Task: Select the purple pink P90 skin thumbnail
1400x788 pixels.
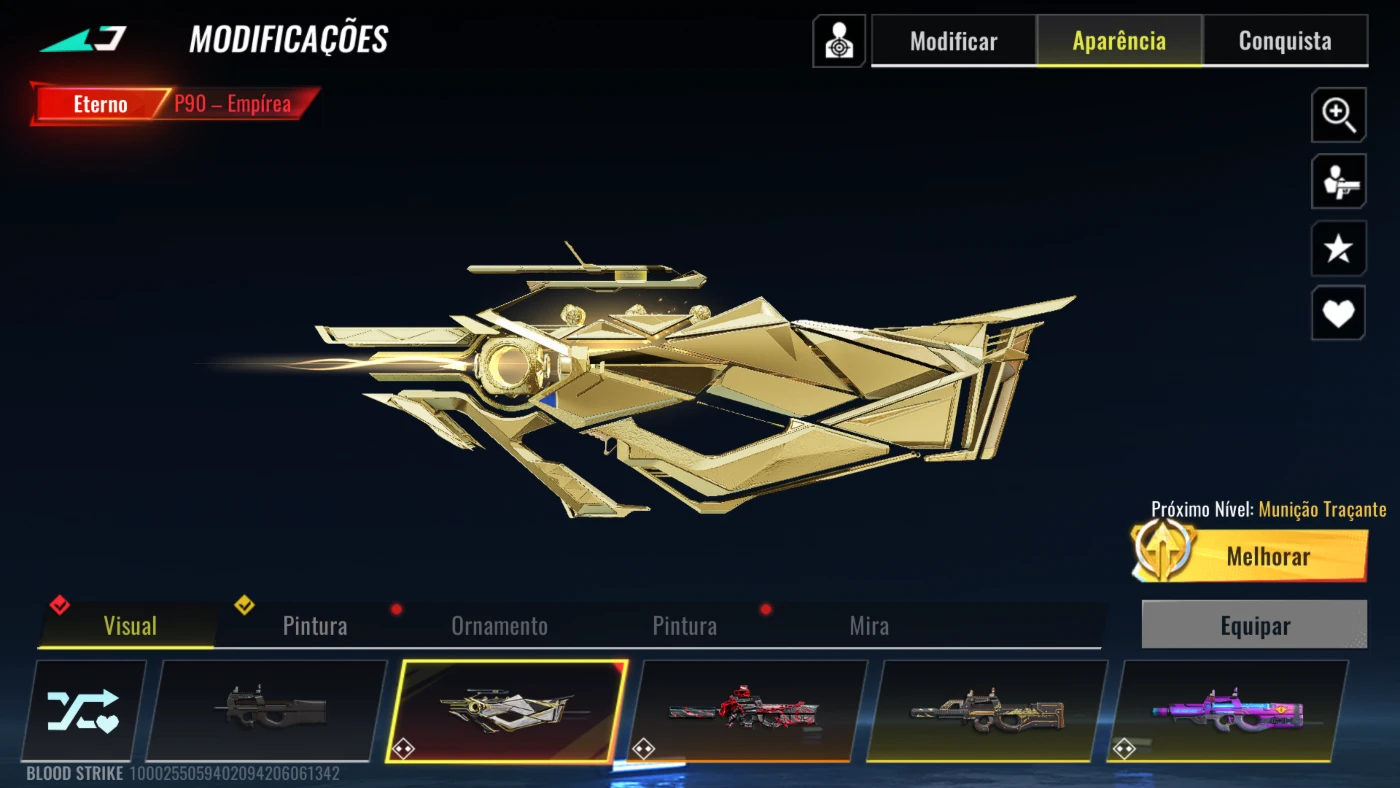Action: (x=1227, y=710)
